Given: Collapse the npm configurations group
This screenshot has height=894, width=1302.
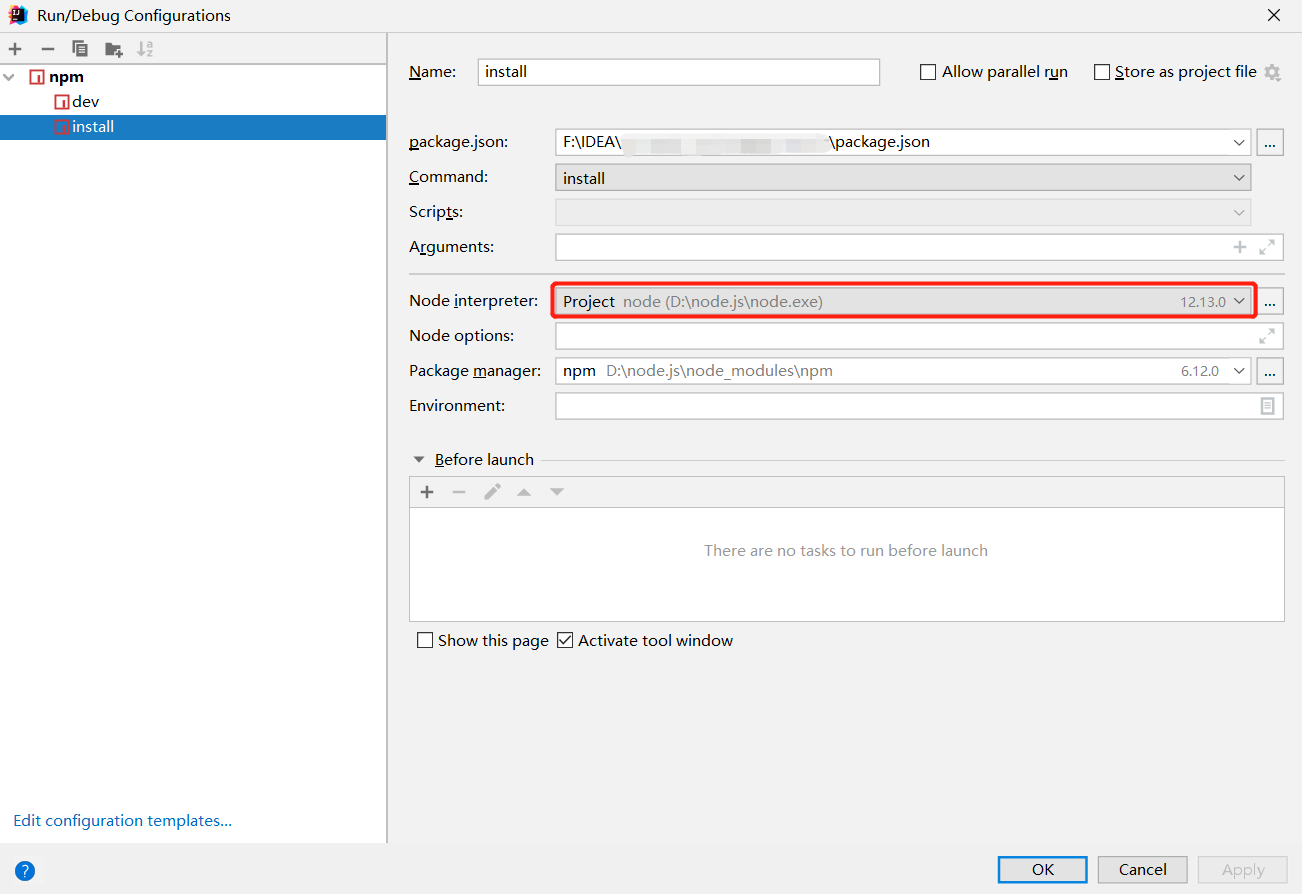Looking at the screenshot, I should coord(10,76).
